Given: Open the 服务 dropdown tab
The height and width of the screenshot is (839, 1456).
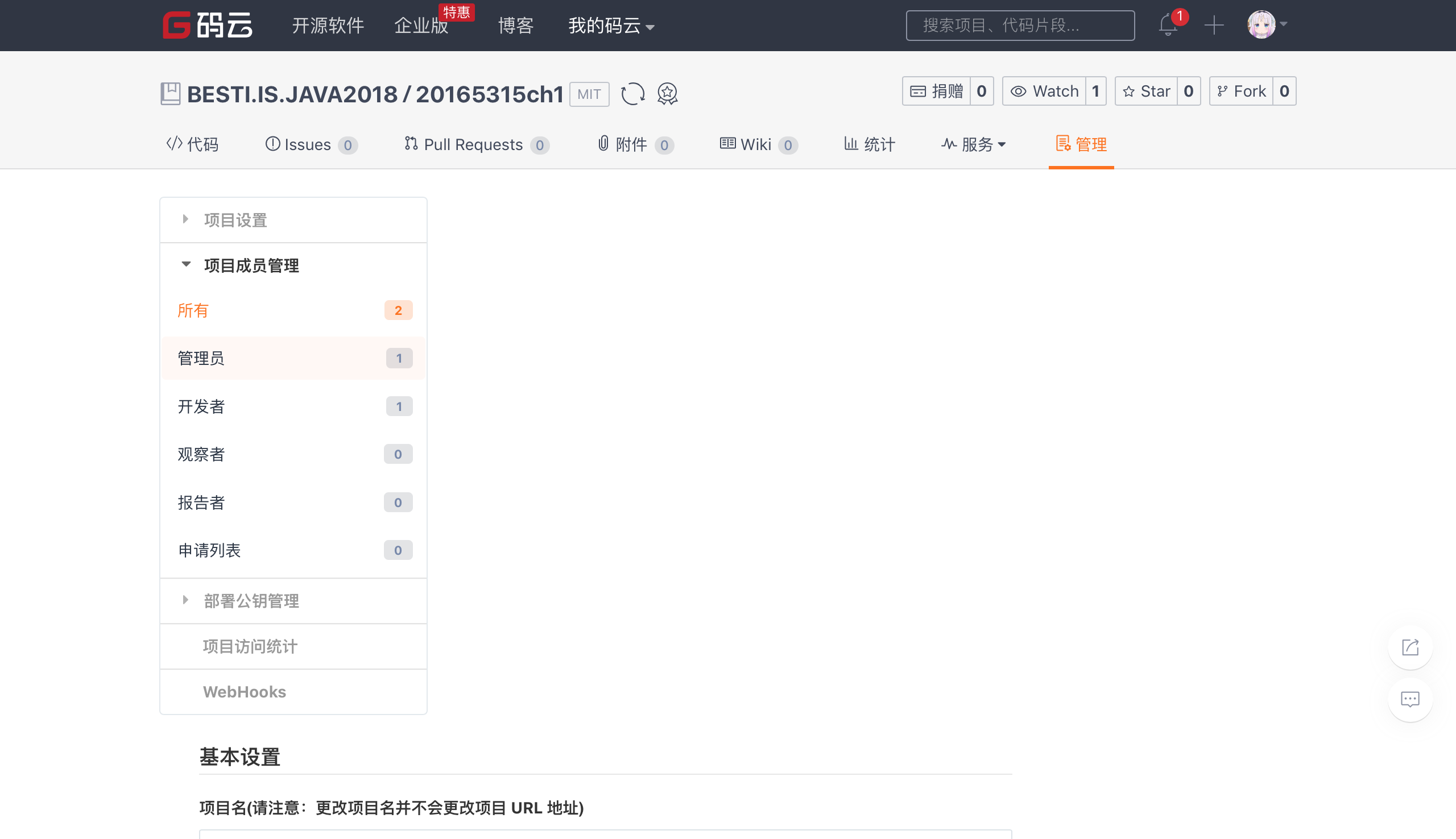Looking at the screenshot, I should coord(974,144).
